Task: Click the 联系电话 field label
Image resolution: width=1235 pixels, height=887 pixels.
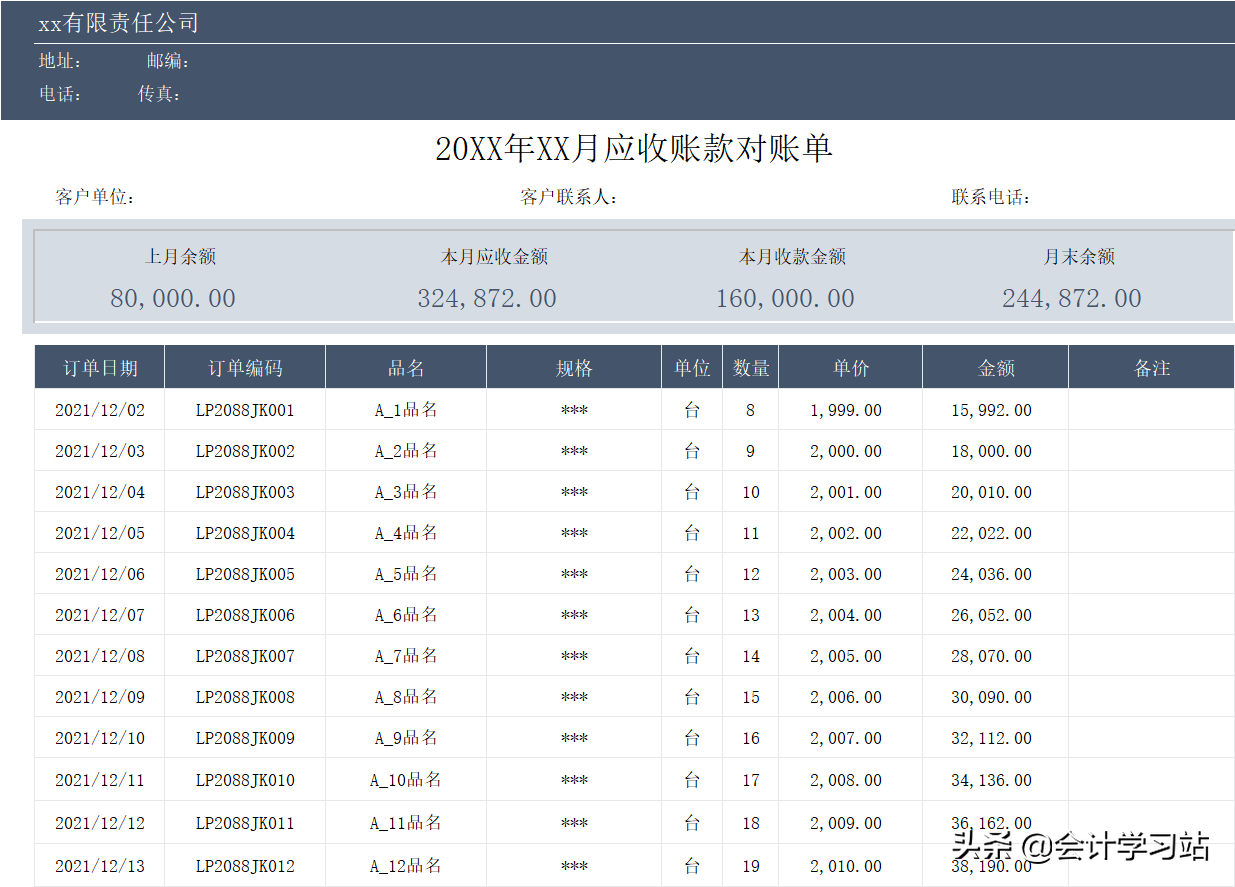Action: point(991,197)
